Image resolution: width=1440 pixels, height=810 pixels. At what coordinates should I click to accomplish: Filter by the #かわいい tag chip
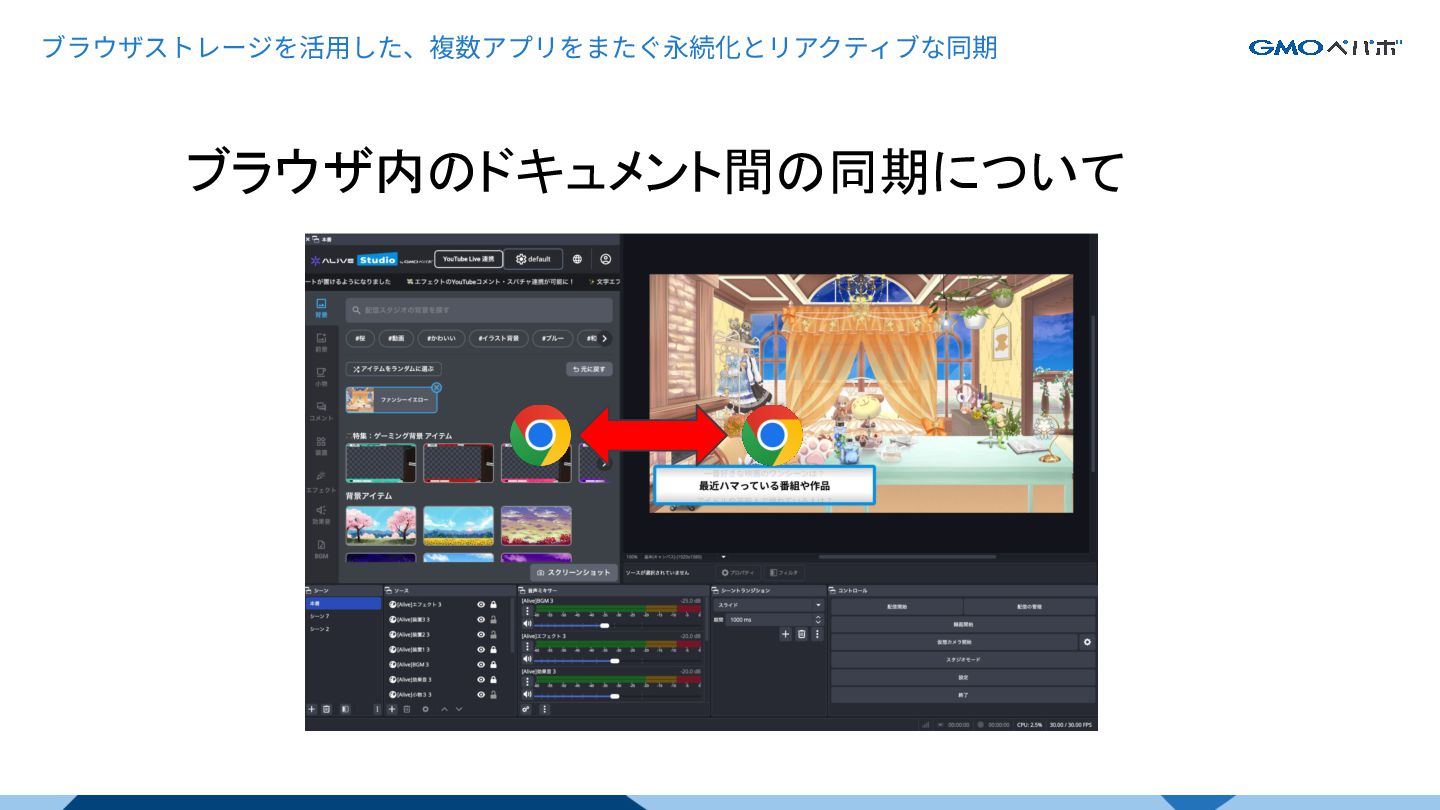coord(443,339)
